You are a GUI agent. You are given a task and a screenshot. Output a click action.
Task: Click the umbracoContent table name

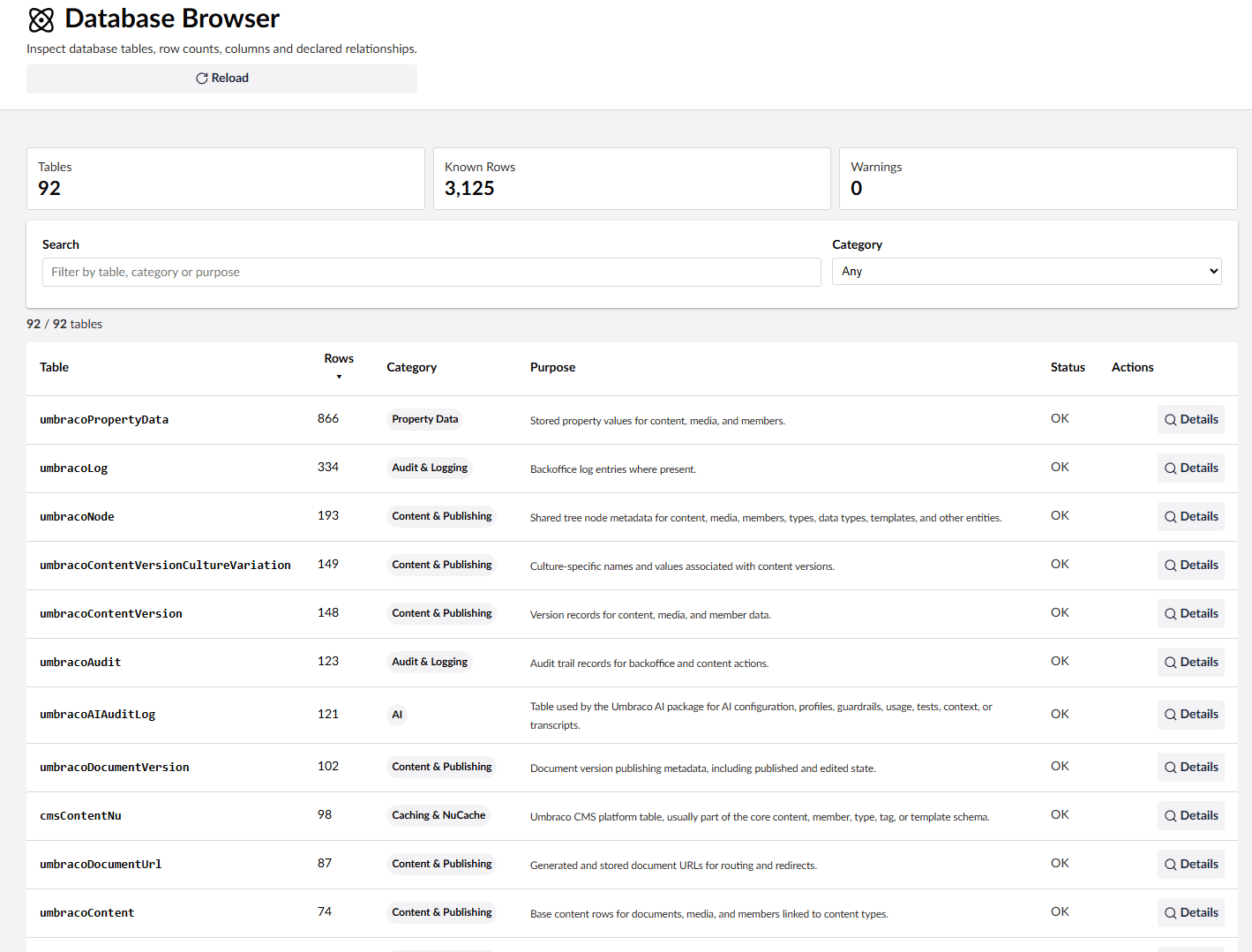coord(87,913)
